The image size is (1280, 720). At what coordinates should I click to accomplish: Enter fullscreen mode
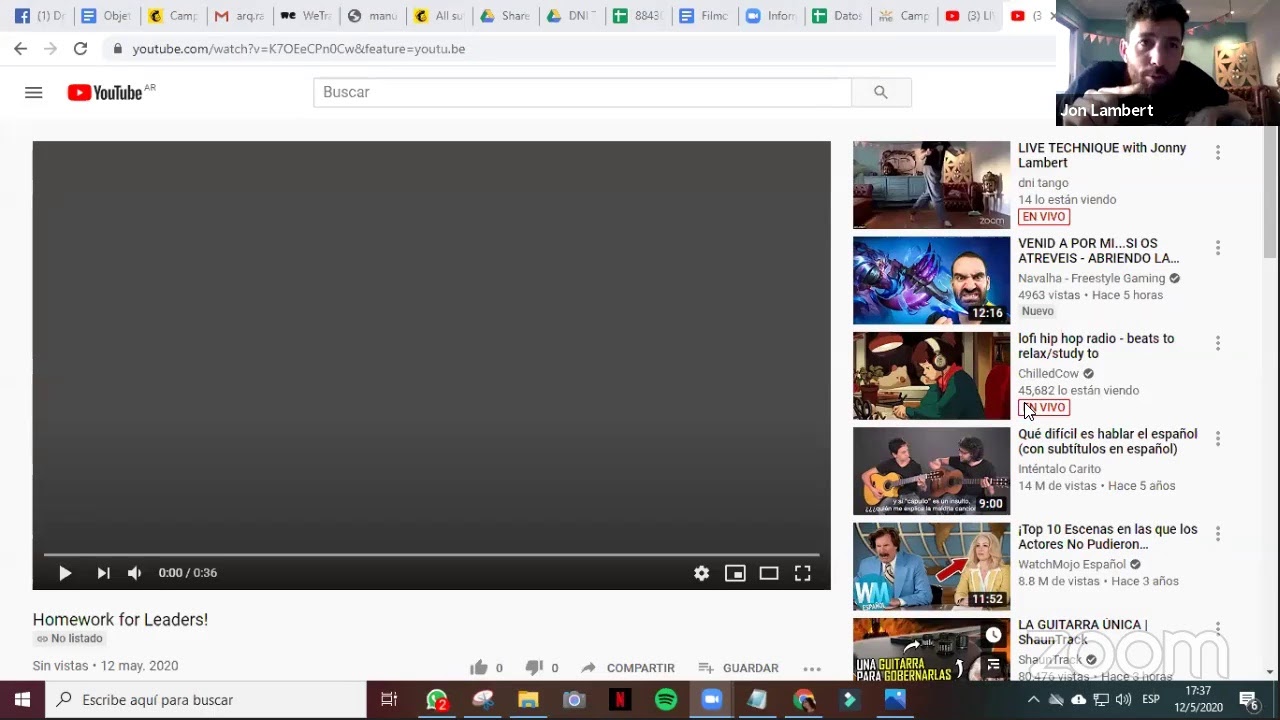(x=803, y=573)
